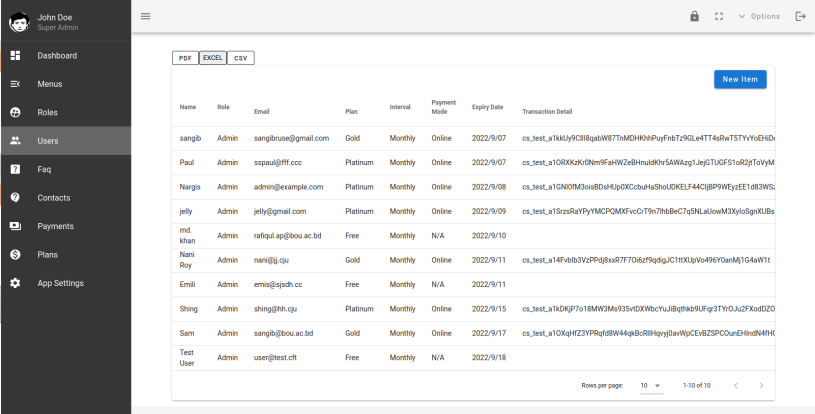
Task: Go to next page of table
Action: tap(761, 385)
